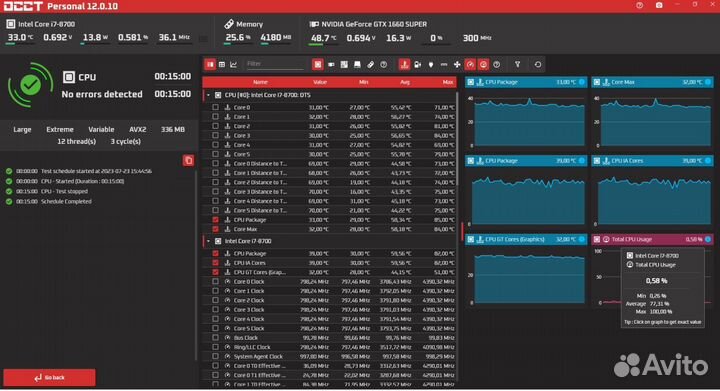
Task: Click Core Max graph header
Action: tap(652, 82)
